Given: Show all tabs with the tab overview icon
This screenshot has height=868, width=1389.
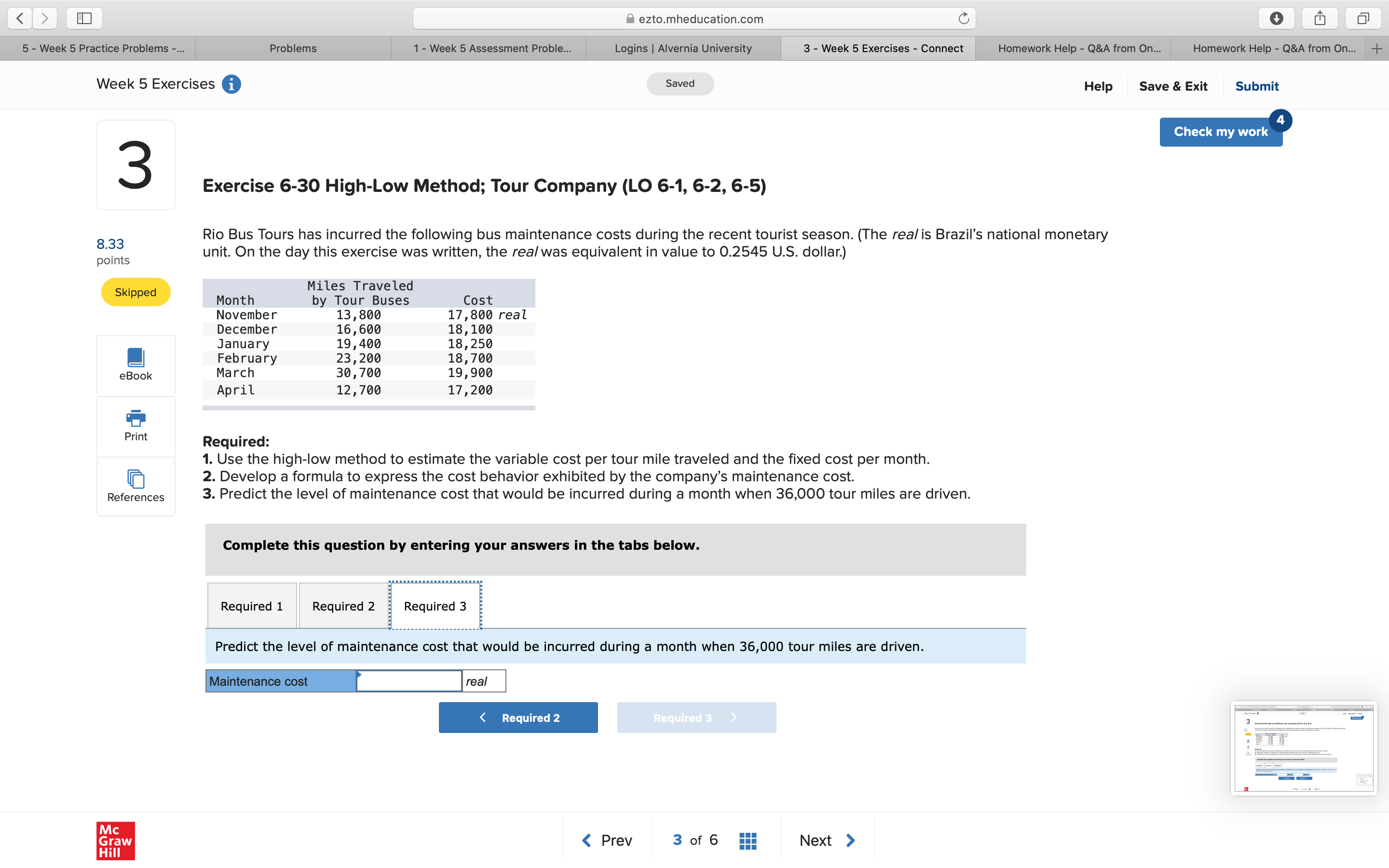Looking at the screenshot, I should (x=1363, y=18).
